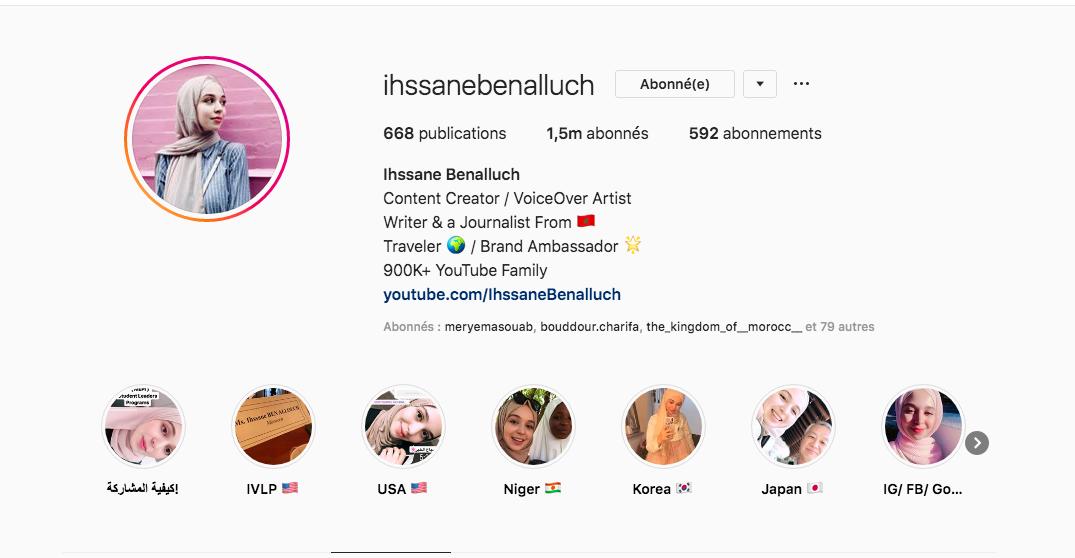
Task: View the 592 abonnements list
Action: pos(755,134)
